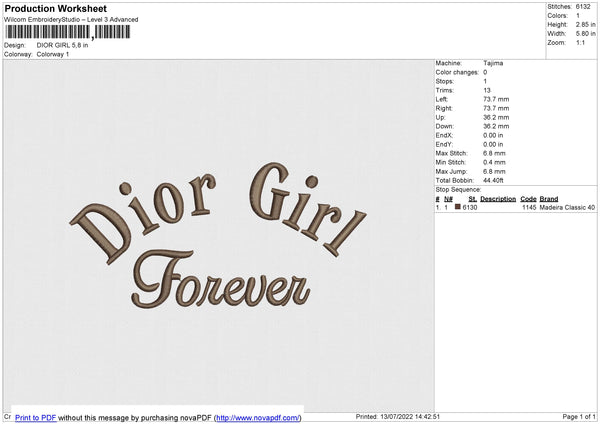The height and width of the screenshot is (424, 600).
Task: Select the Stitches value 6132
Action: [x=583, y=7]
